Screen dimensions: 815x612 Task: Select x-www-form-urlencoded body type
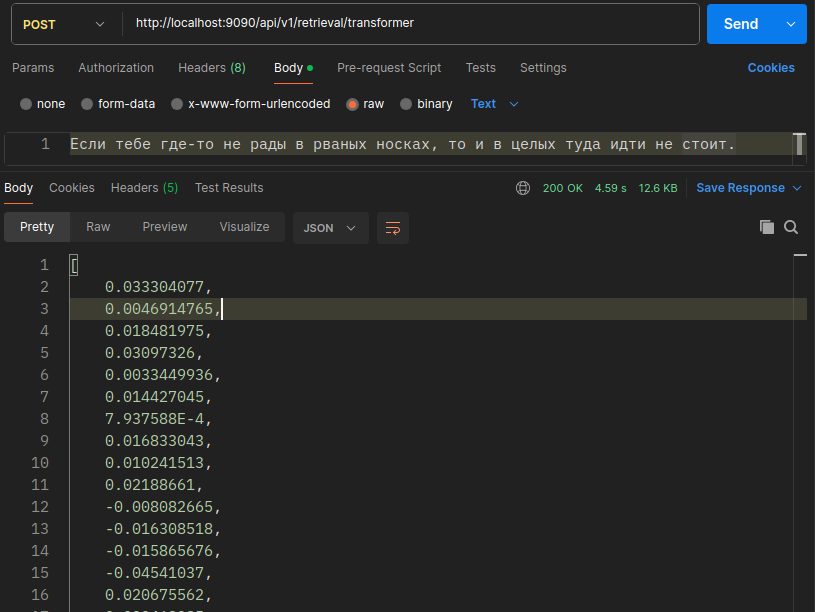177,104
